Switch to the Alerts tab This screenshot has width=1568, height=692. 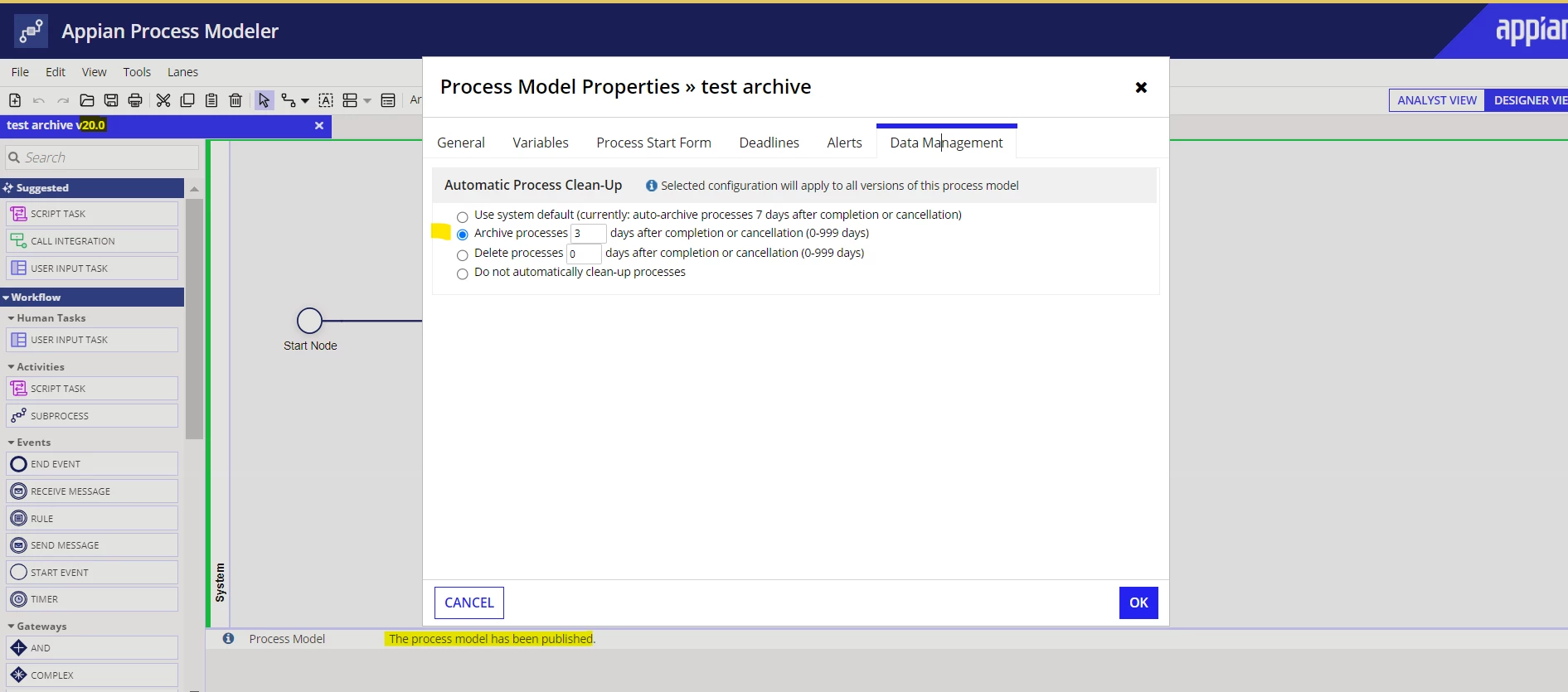(x=844, y=143)
